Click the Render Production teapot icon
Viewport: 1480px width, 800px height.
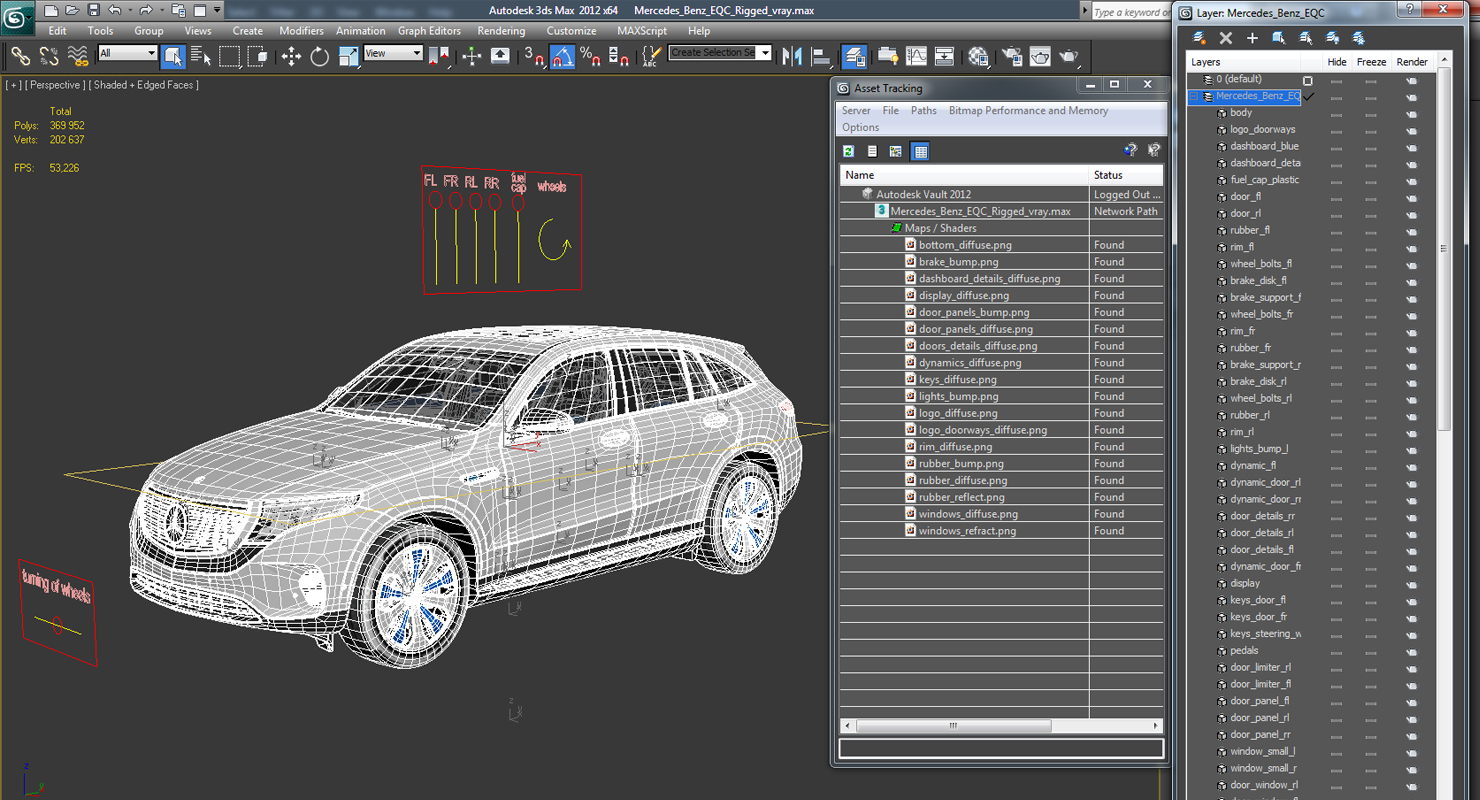pos(1069,56)
